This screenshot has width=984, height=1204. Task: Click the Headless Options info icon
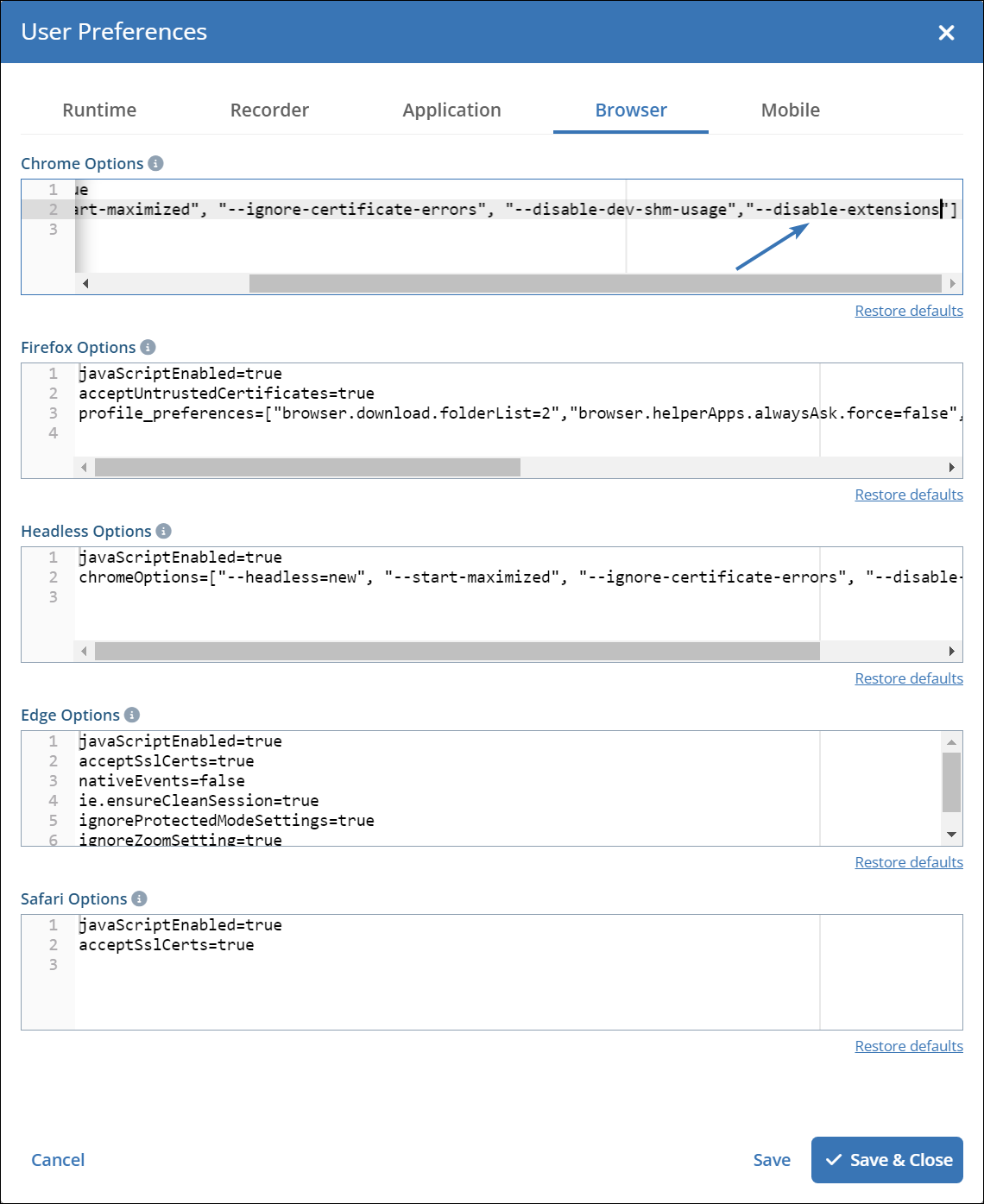[163, 531]
